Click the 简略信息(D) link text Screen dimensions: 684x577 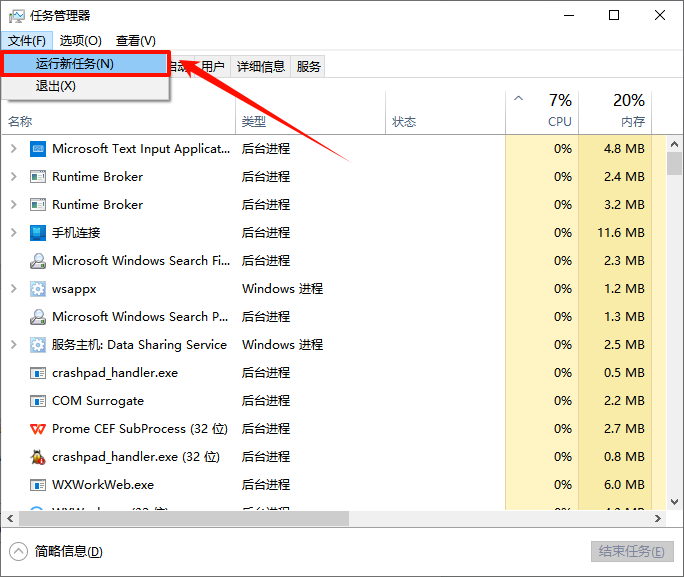[68, 552]
